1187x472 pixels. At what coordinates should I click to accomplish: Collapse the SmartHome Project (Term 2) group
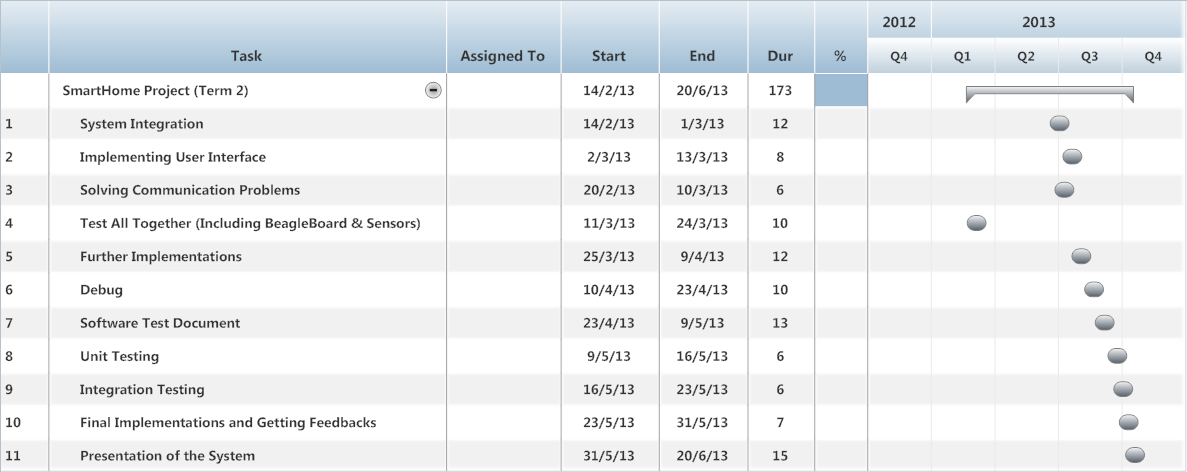pyautogui.click(x=433, y=90)
